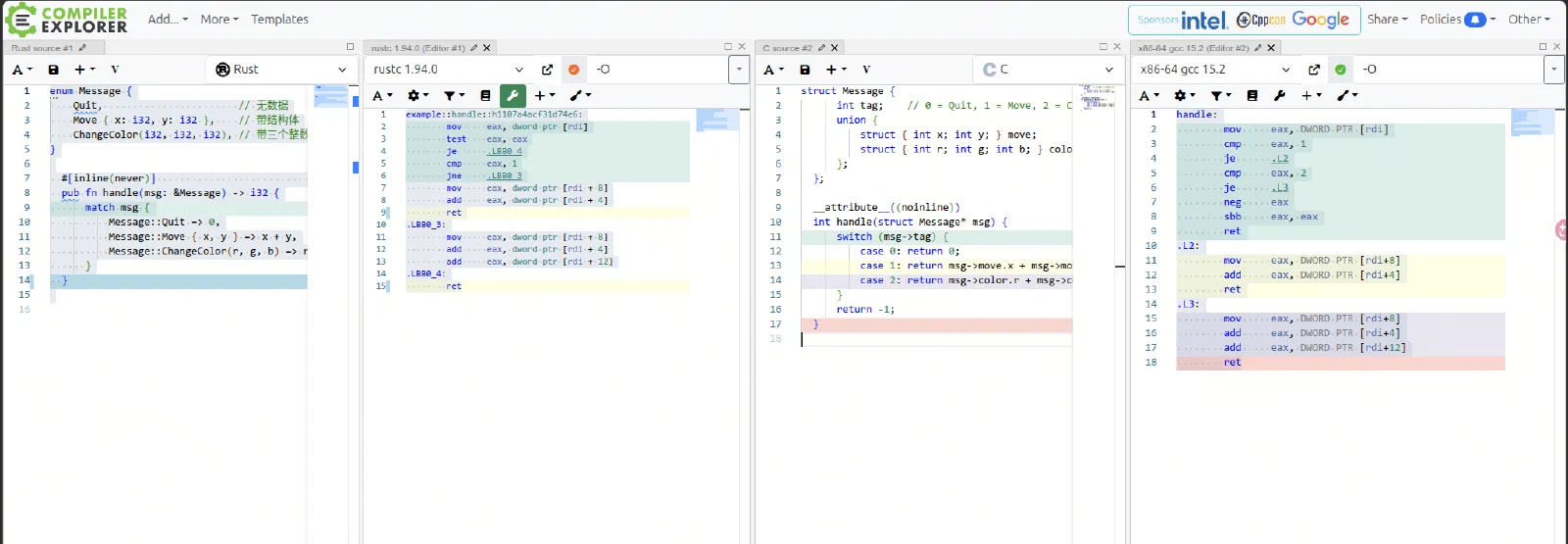
Task: Open rustc compiler picker popout icon
Action: point(547,70)
